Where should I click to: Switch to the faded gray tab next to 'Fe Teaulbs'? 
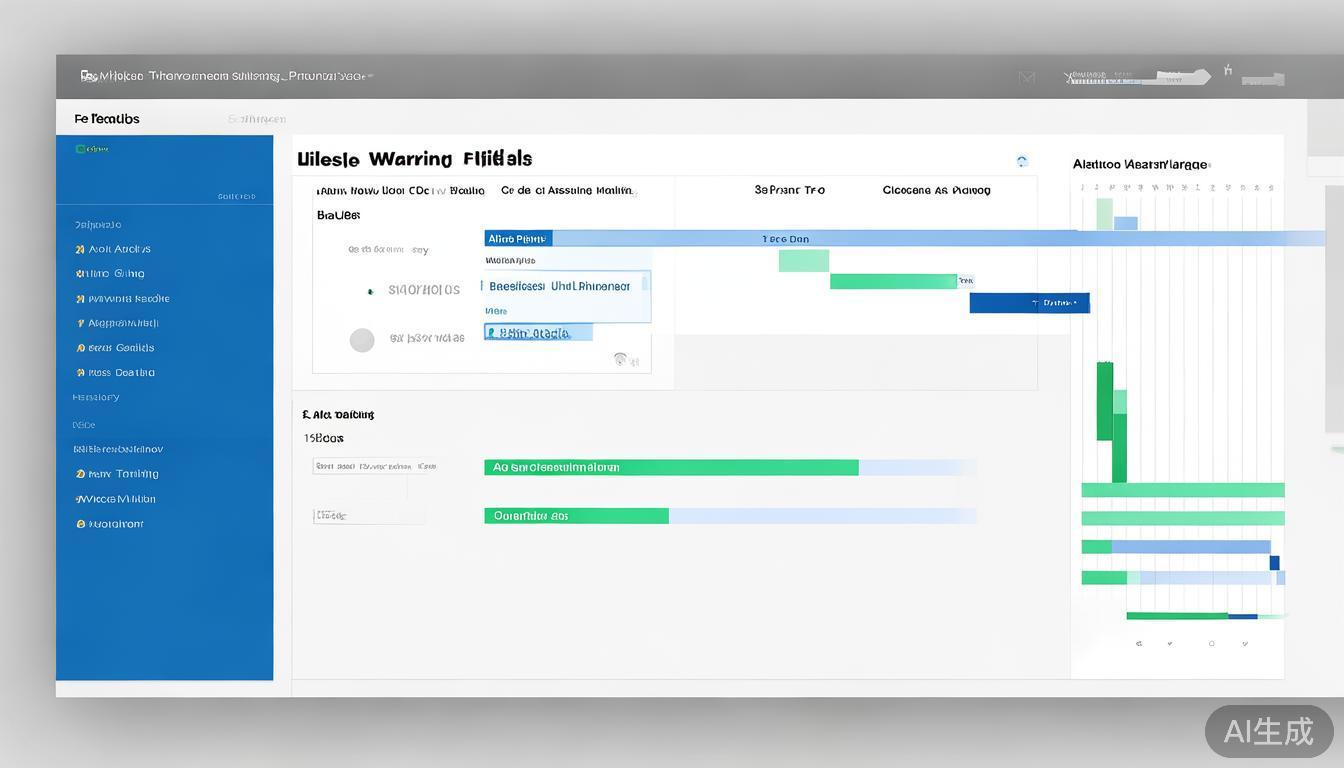pos(256,119)
